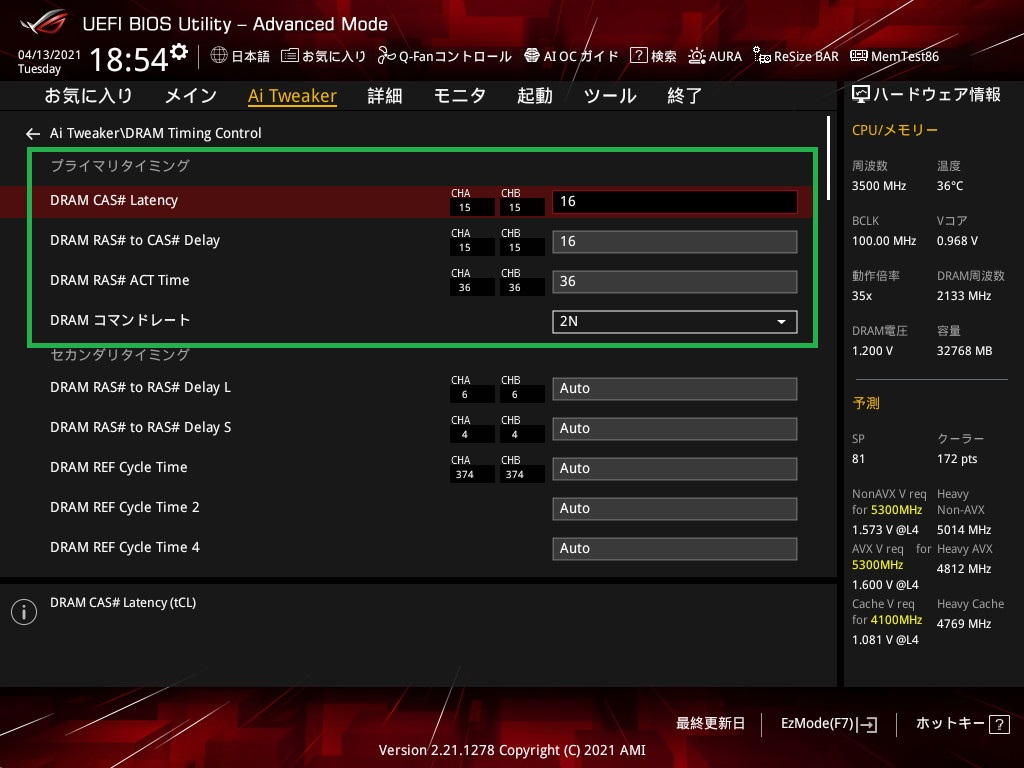Viewport: 1024px width, 768px height.
Task: Click the DRAM CAS# Latency (tCL) description
Action: 123,603
